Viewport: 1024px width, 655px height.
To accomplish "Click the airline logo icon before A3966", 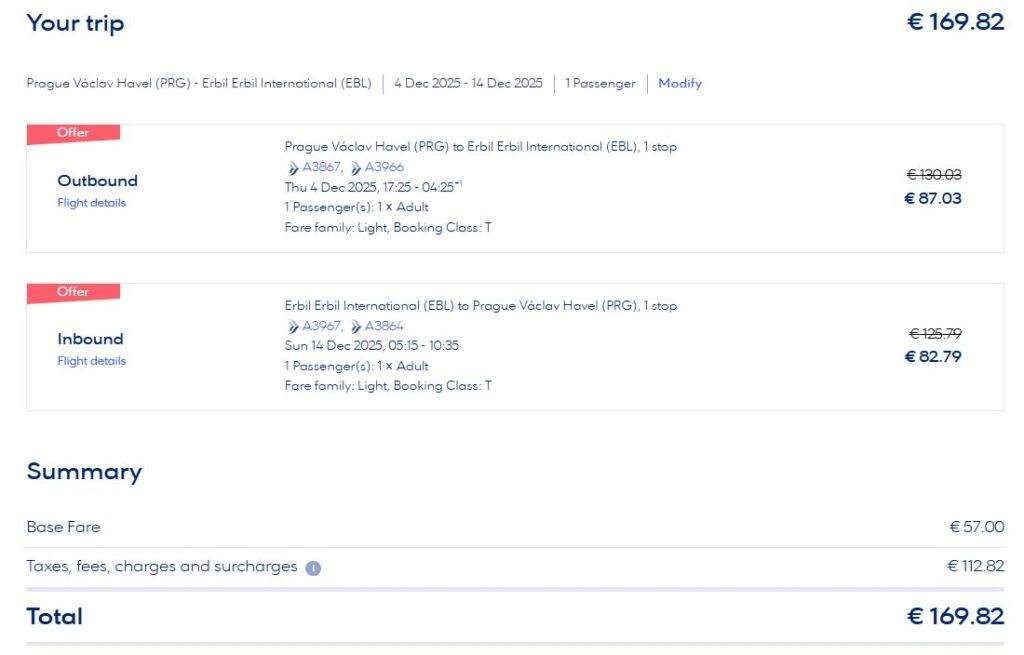I will pos(356,168).
